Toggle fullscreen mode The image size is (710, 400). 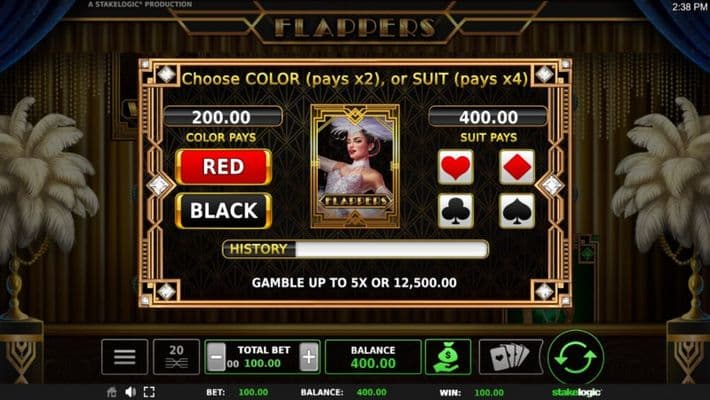(x=149, y=392)
